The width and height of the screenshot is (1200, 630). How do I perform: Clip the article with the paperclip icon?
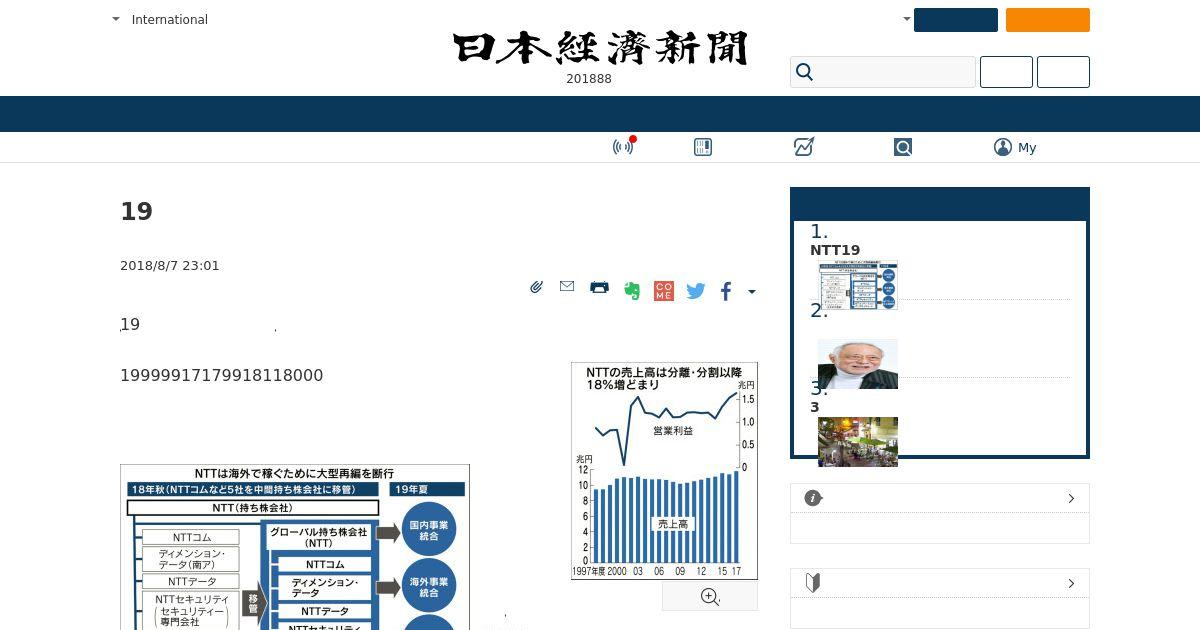coord(536,288)
